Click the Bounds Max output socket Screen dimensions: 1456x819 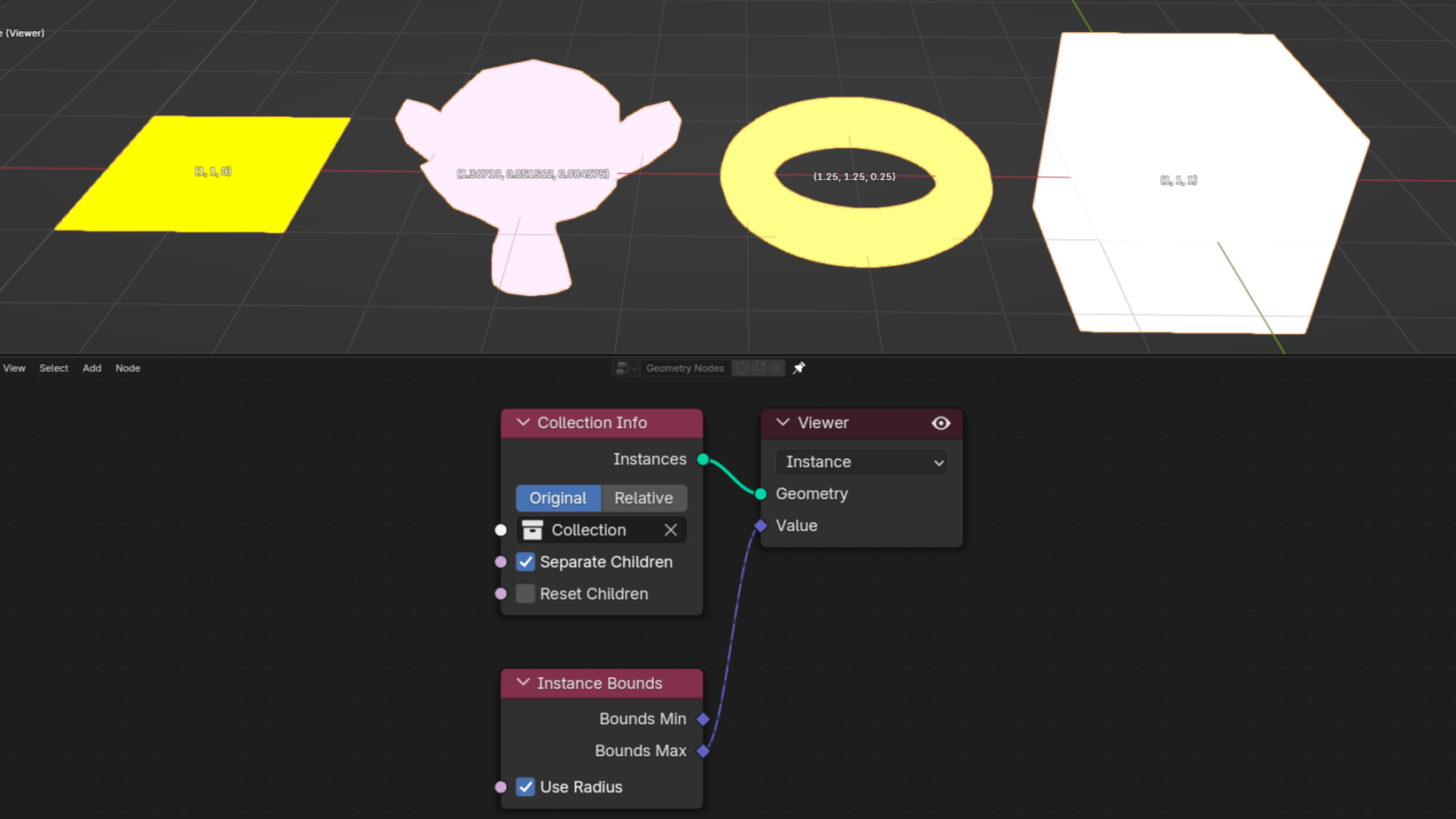pos(703,751)
